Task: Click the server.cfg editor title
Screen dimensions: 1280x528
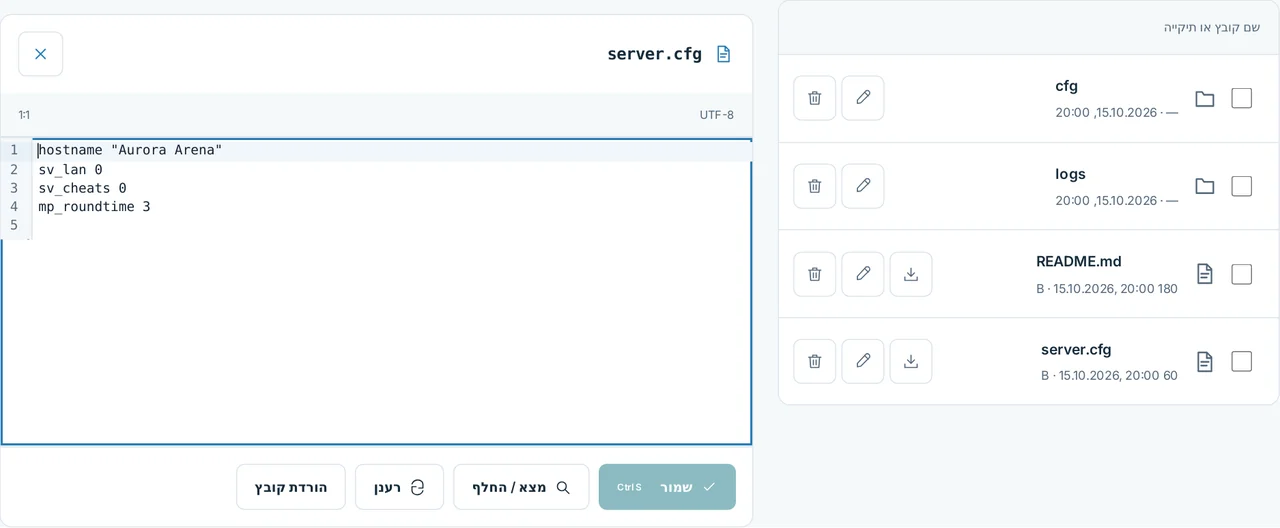Action: [x=655, y=54]
